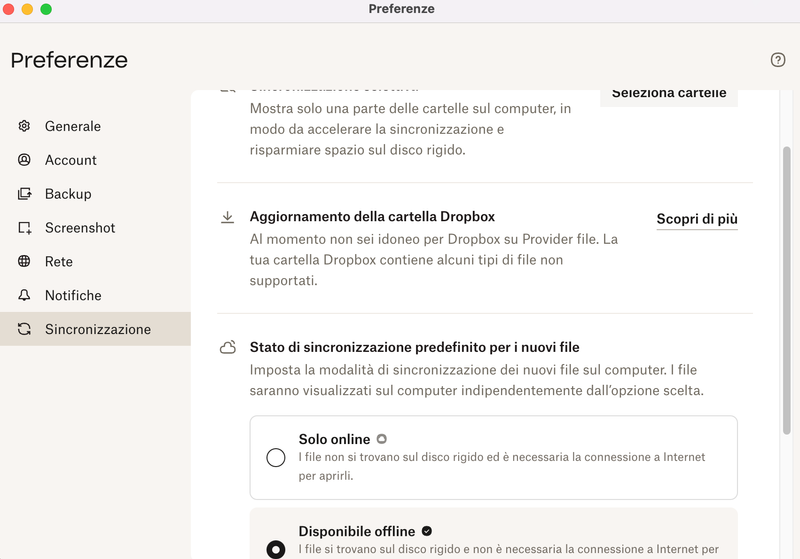This screenshot has width=800, height=559.
Task: Open the Generale settings tab
Action: pyautogui.click(x=73, y=126)
